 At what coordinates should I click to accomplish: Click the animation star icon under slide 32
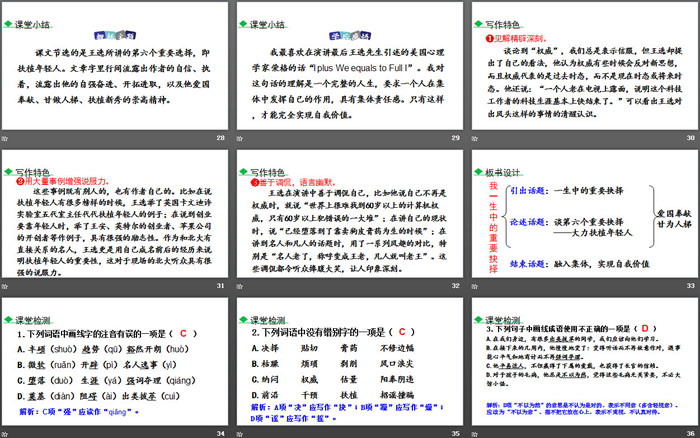pos(240,286)
